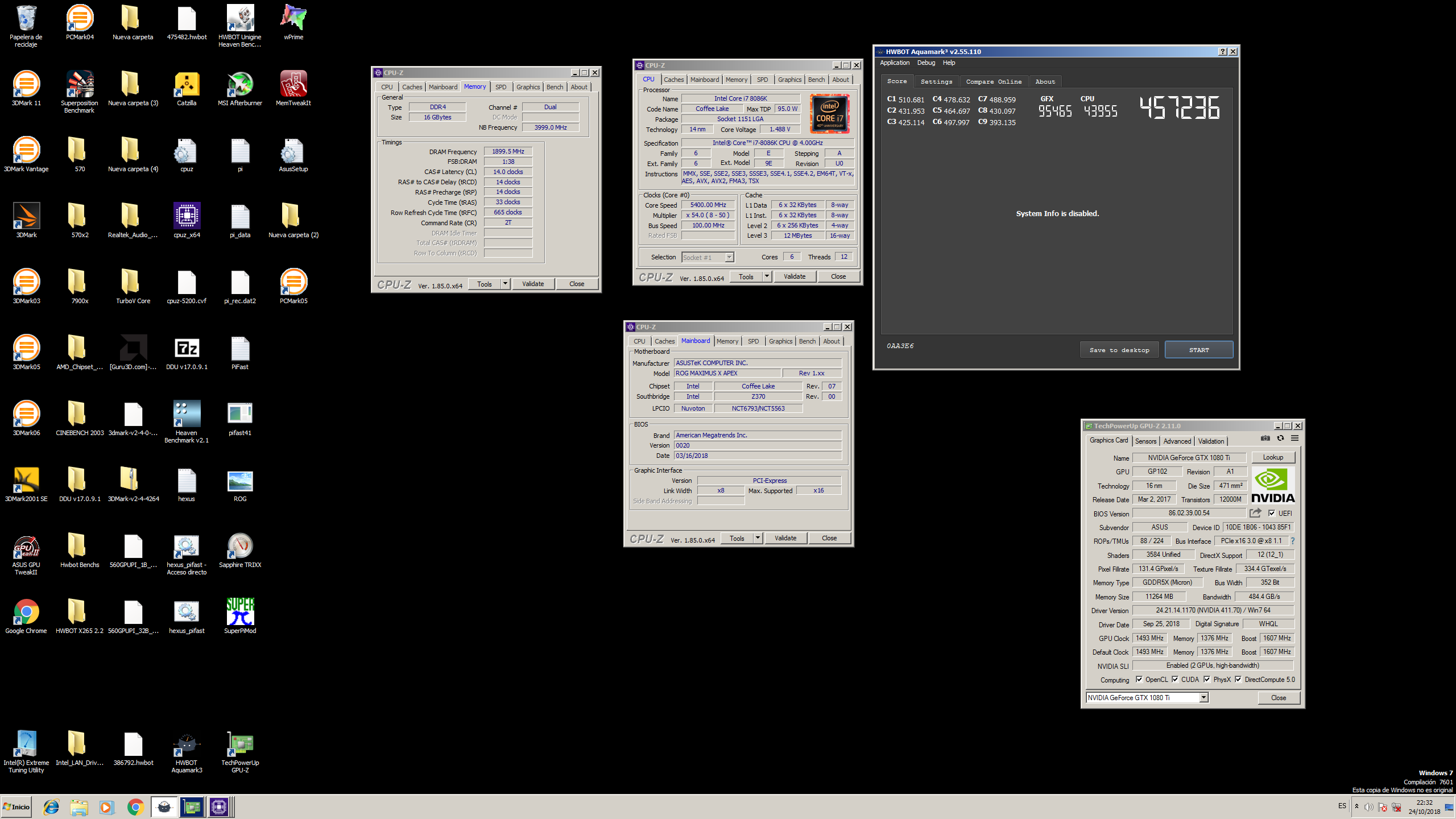Open the GPU-Z hamburger menu icon
This screenshot has height=819, width=1456.
click(x=1295, y=438)
